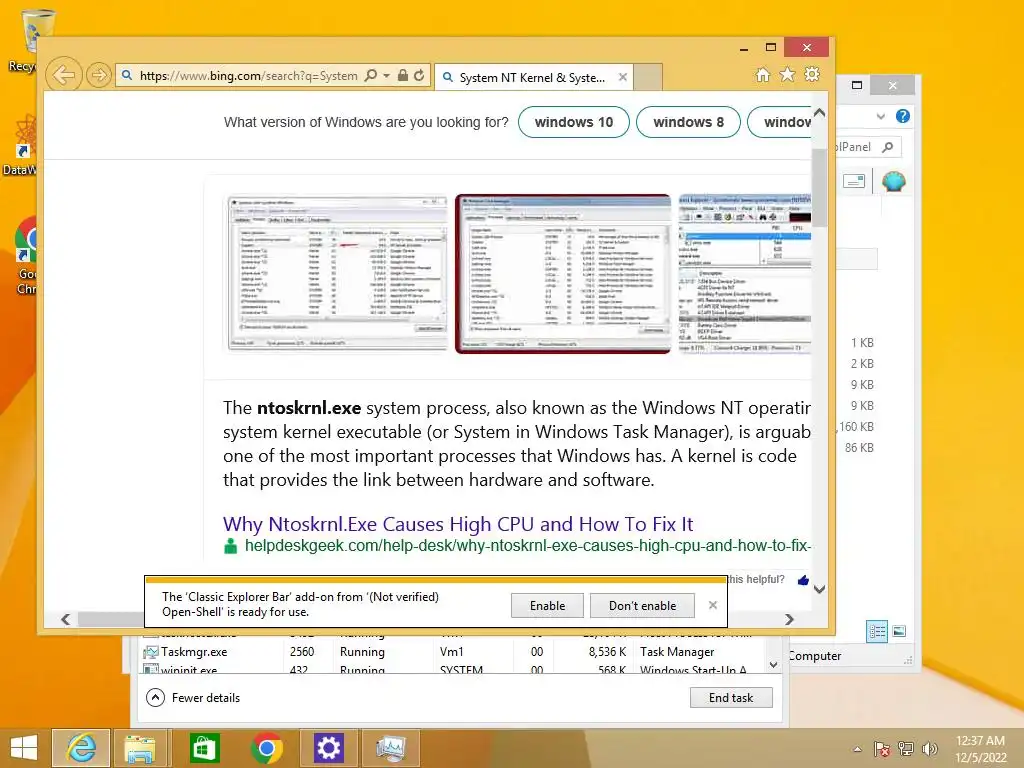Screen dimensions: 1024x768
Task: Open the red-bordered middle screenshot thumbnail
Action: pyautogui.click(x=563, y=274)
